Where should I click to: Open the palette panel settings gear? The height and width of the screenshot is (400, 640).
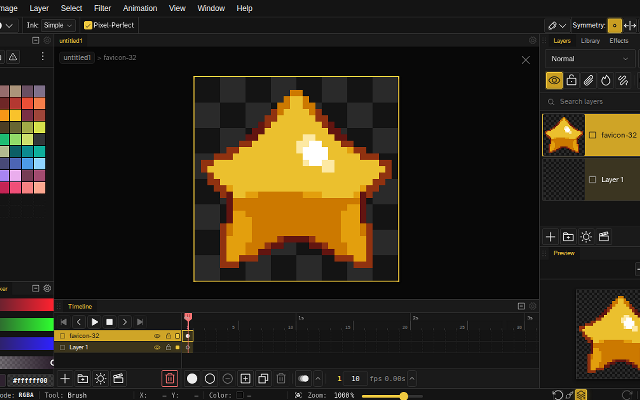pos(47,40)
